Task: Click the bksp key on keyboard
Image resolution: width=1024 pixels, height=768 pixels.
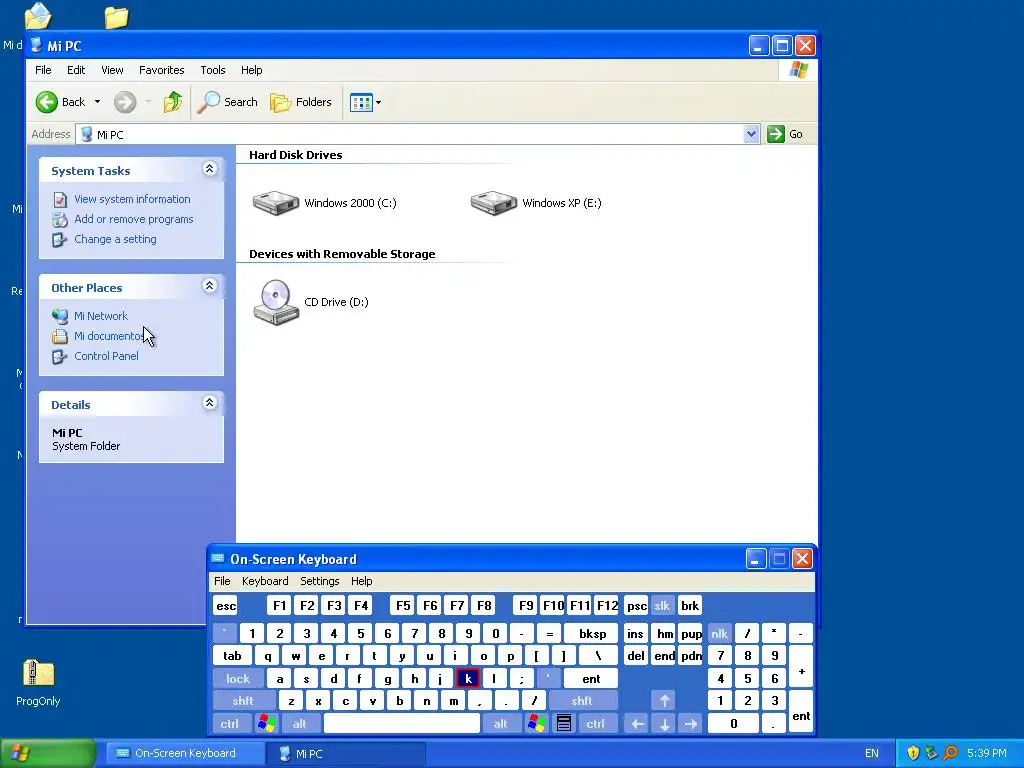Action: point(592,633)
